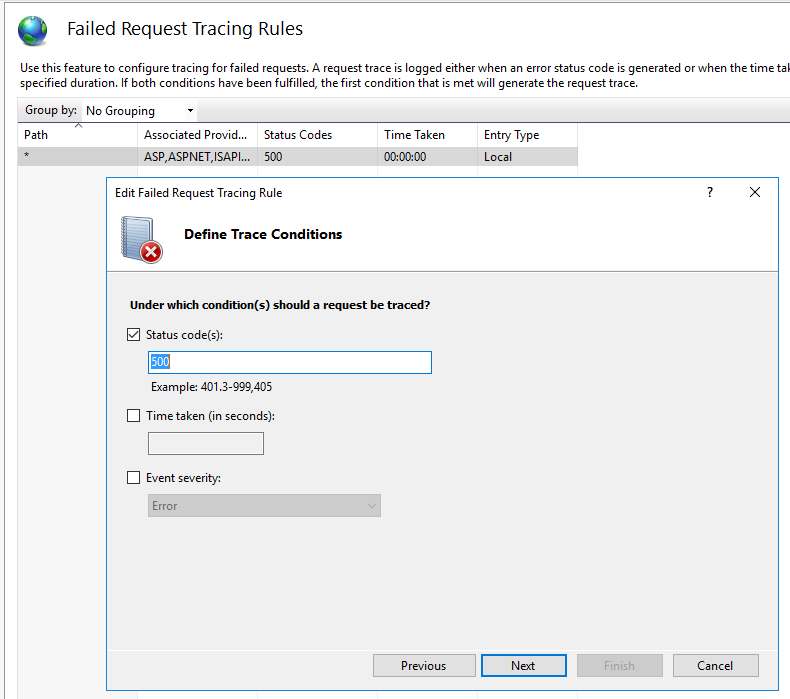
Task: Click the Finish button
Action: [x=619, y=666]
